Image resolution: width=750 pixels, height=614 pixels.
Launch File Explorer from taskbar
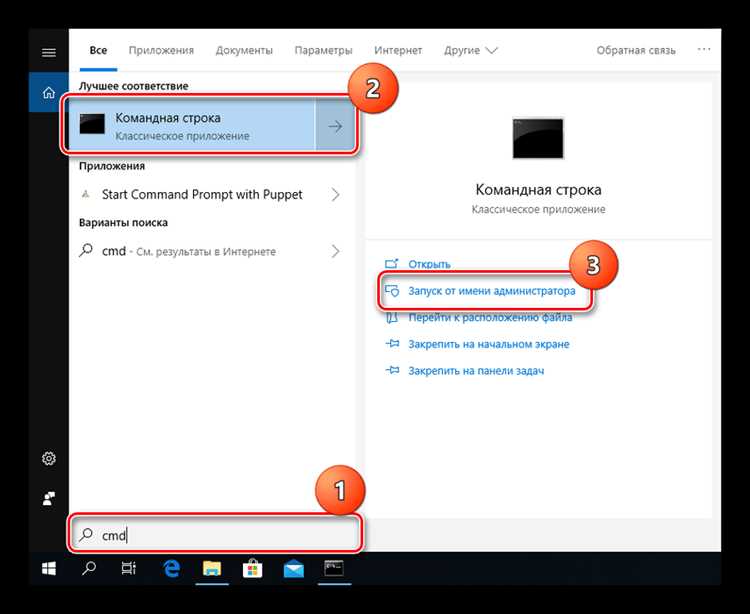click(x=212, y=568)
